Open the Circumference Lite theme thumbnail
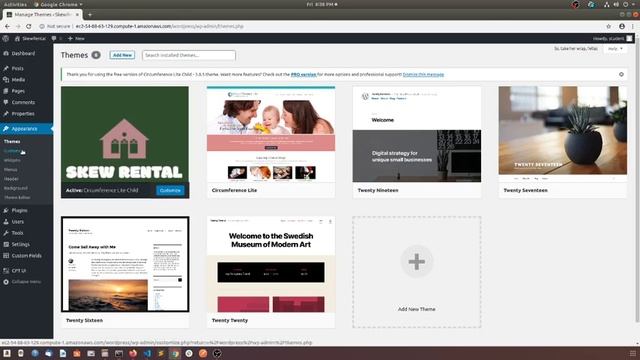The image size is (640, 360). tap(271, 134)
